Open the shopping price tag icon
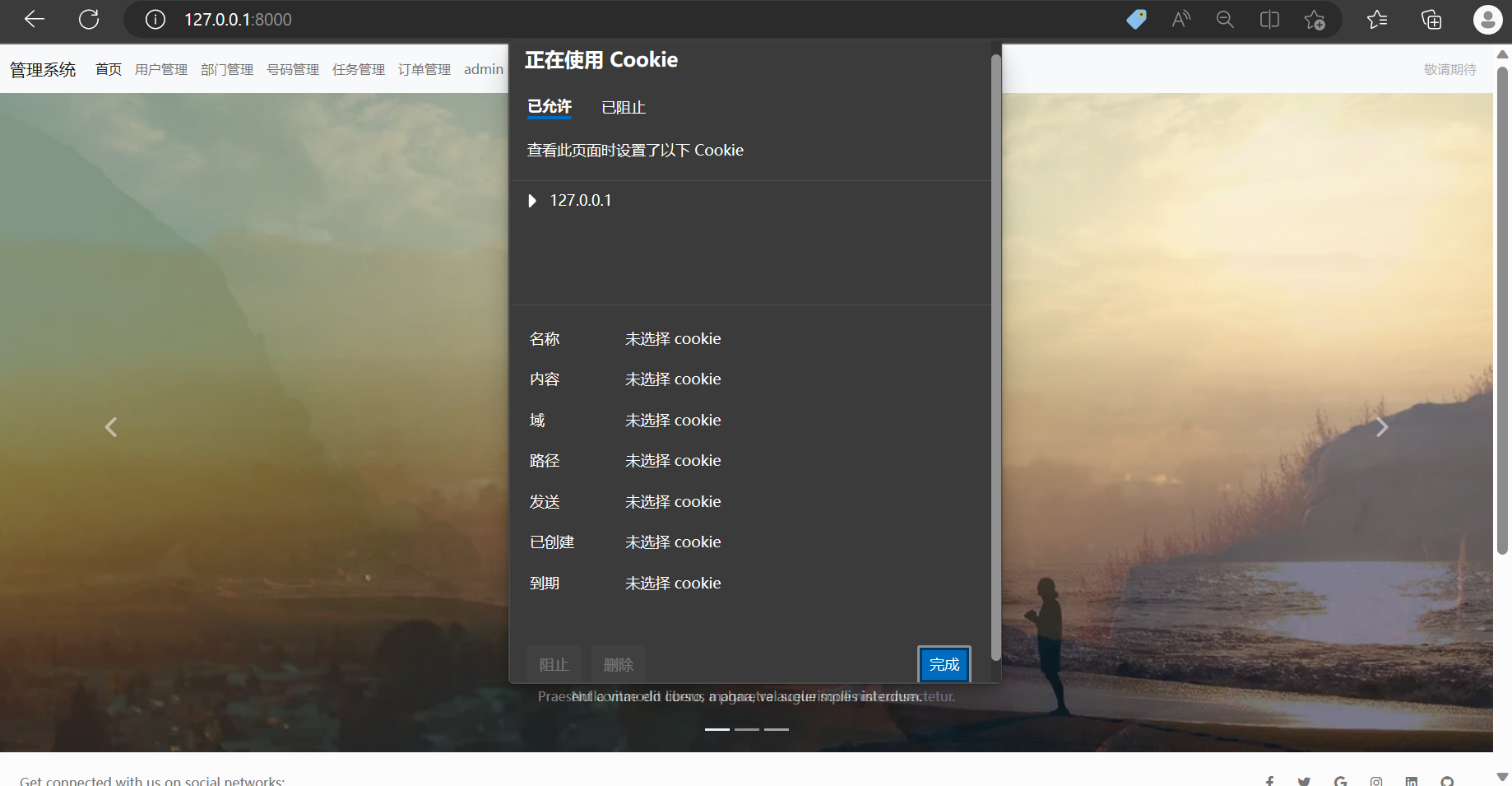The image size is (1512, 786). click(1137, 19)
